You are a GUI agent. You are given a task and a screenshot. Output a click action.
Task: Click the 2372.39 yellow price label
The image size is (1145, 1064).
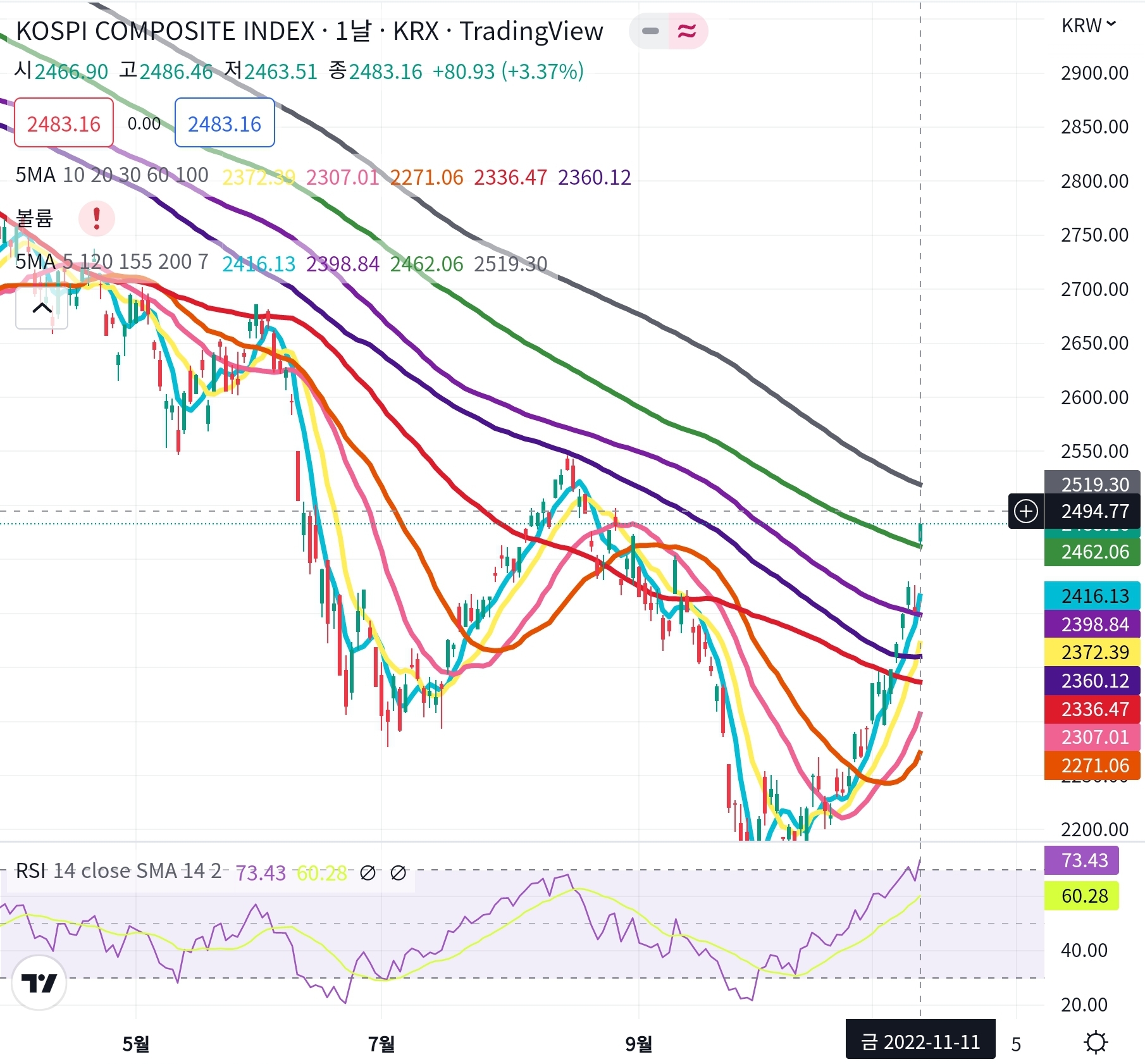coord(1092,652)
